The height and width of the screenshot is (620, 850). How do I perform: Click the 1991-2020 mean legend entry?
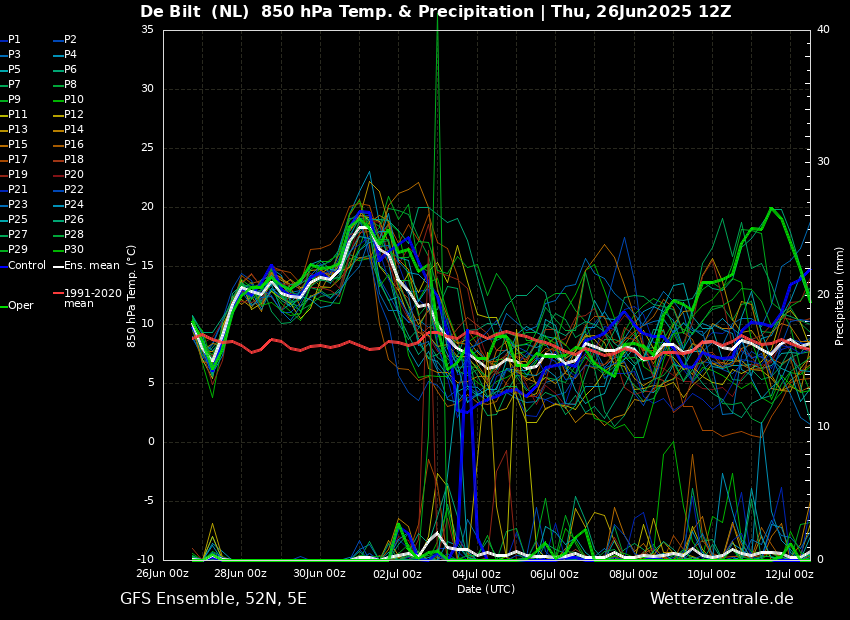pyautogui.click(x=92, y=298)
